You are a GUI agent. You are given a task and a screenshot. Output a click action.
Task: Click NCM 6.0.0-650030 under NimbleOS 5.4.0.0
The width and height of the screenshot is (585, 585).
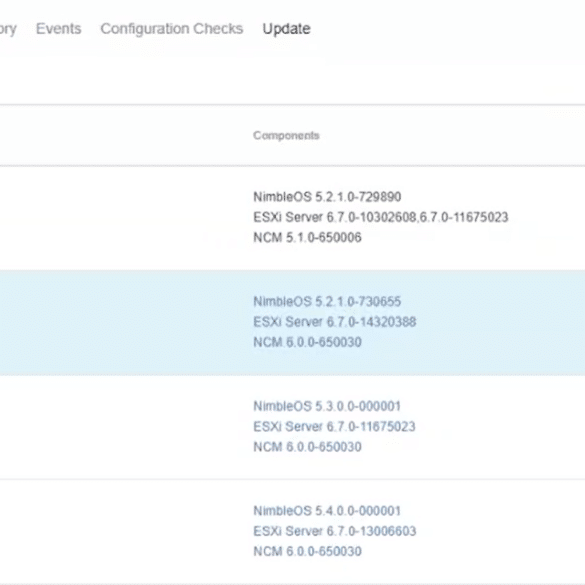pyautogui.click(x=307, y=551)
